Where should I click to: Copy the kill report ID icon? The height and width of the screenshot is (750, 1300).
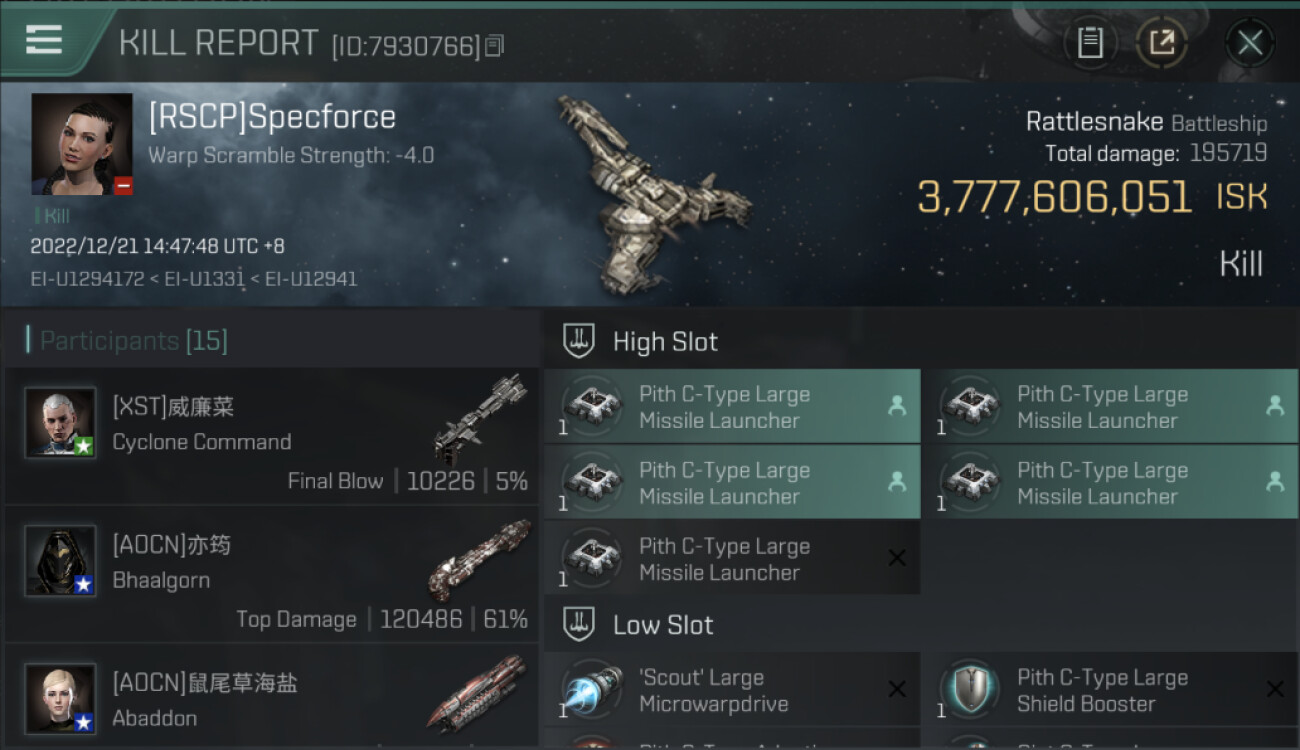494,45
